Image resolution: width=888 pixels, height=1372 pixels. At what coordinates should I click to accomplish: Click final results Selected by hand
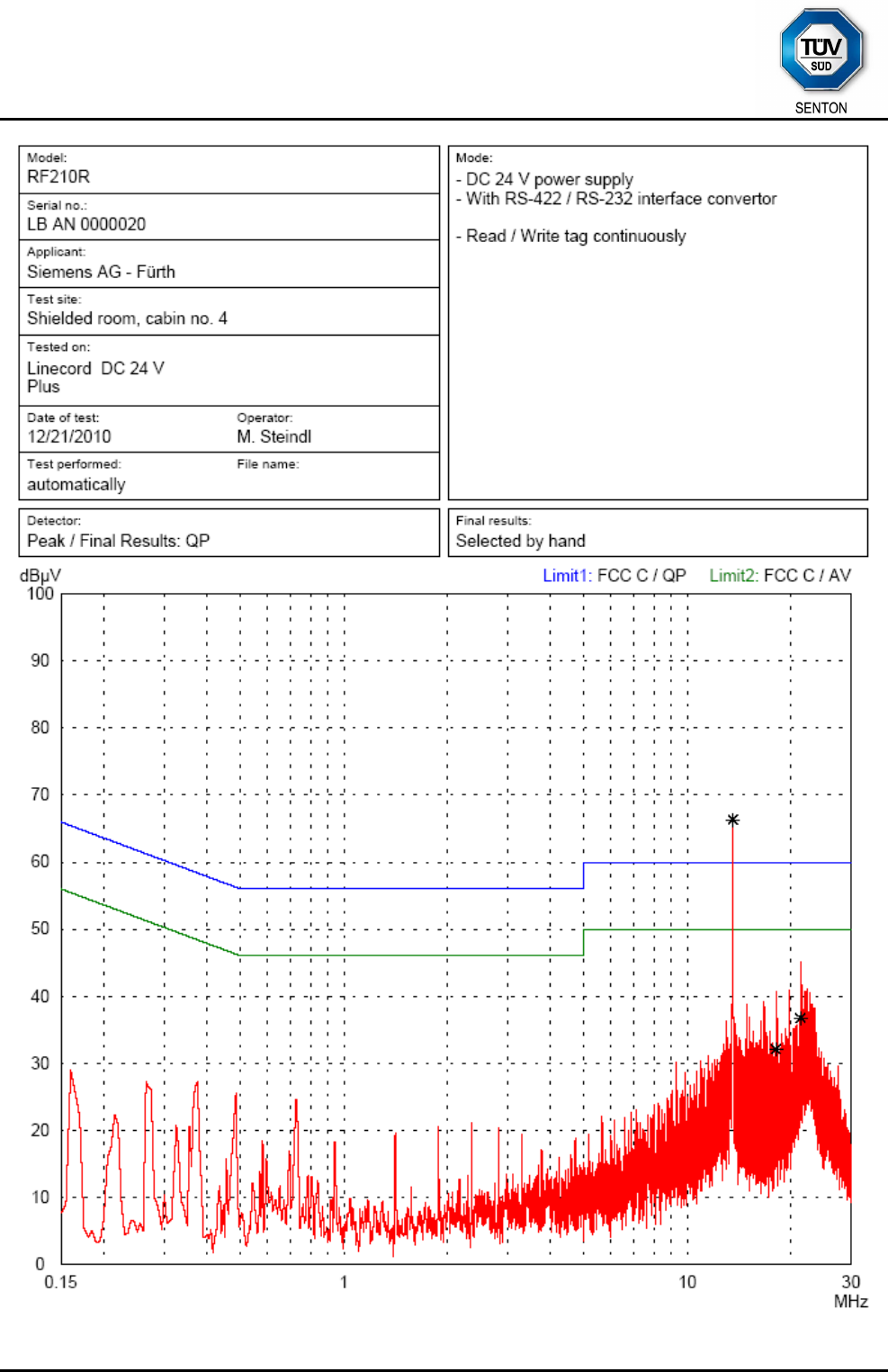(520, 541)
